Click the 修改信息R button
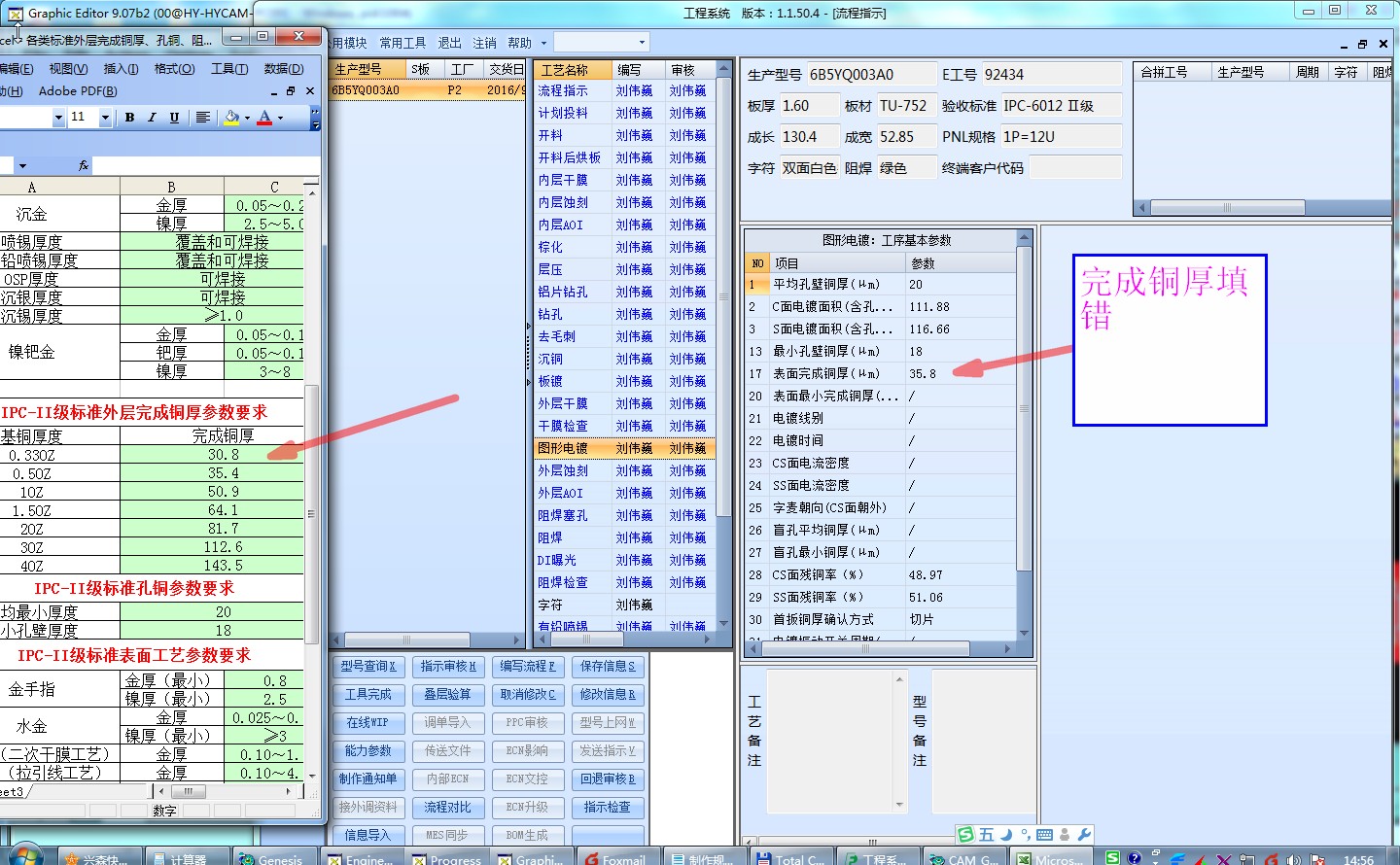Screen dimensions: 1400x865 [608, 695]
